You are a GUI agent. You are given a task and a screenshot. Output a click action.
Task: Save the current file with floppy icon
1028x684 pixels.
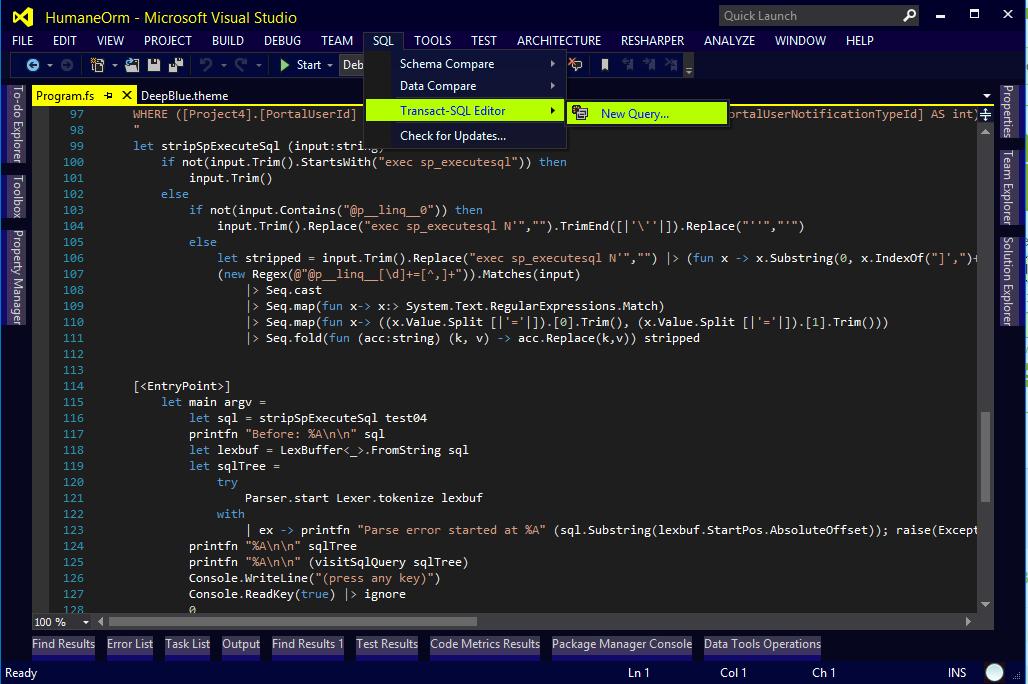point(154,65)
